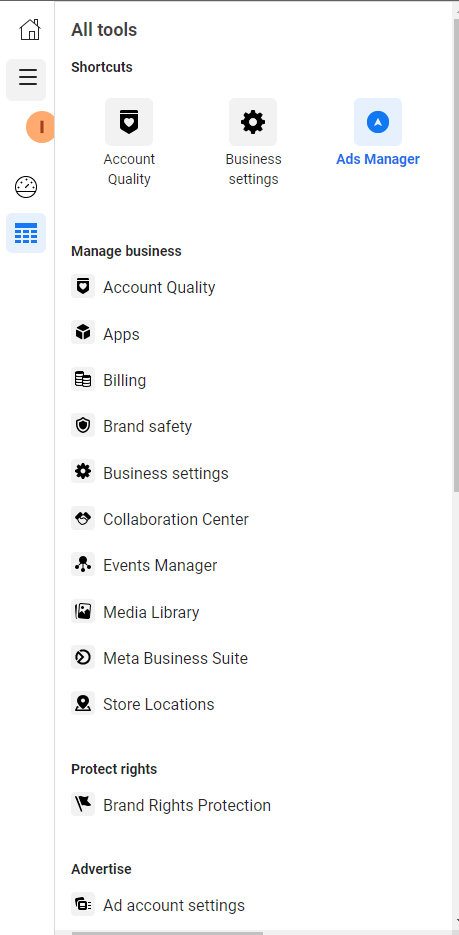Screen dimensions: 459x935
Task: Select the campaigns table grid icon
Action: coord(26,233)
